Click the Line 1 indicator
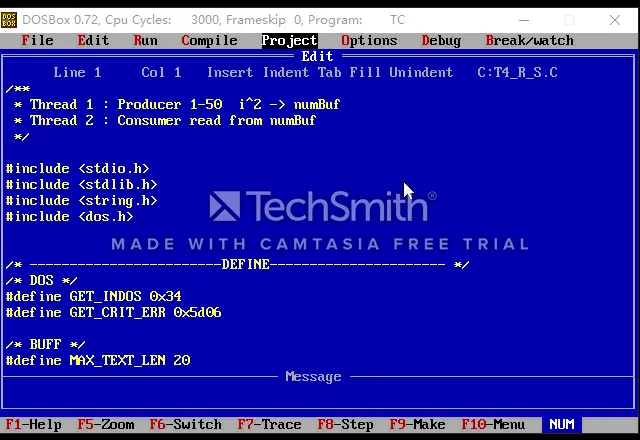 click(77, 73)
